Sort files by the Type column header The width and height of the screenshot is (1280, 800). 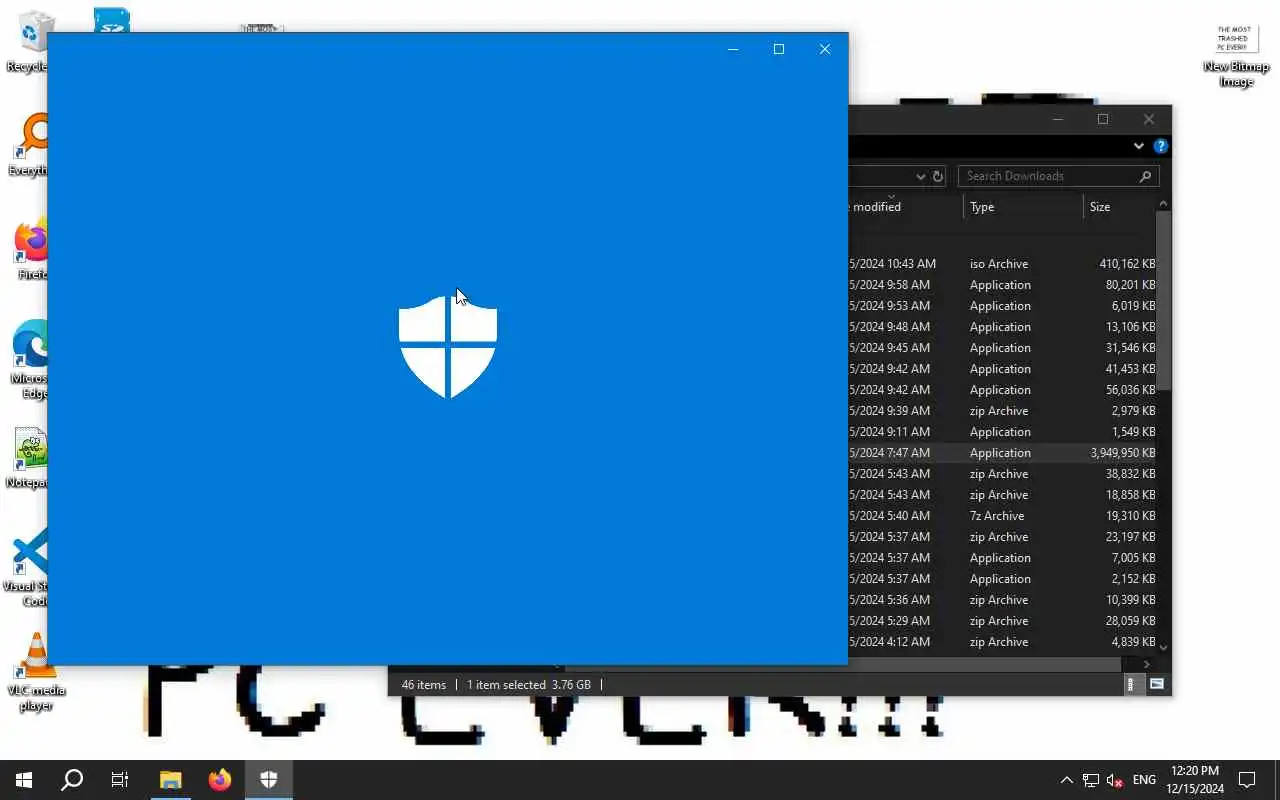click(x=1023, y=207)
